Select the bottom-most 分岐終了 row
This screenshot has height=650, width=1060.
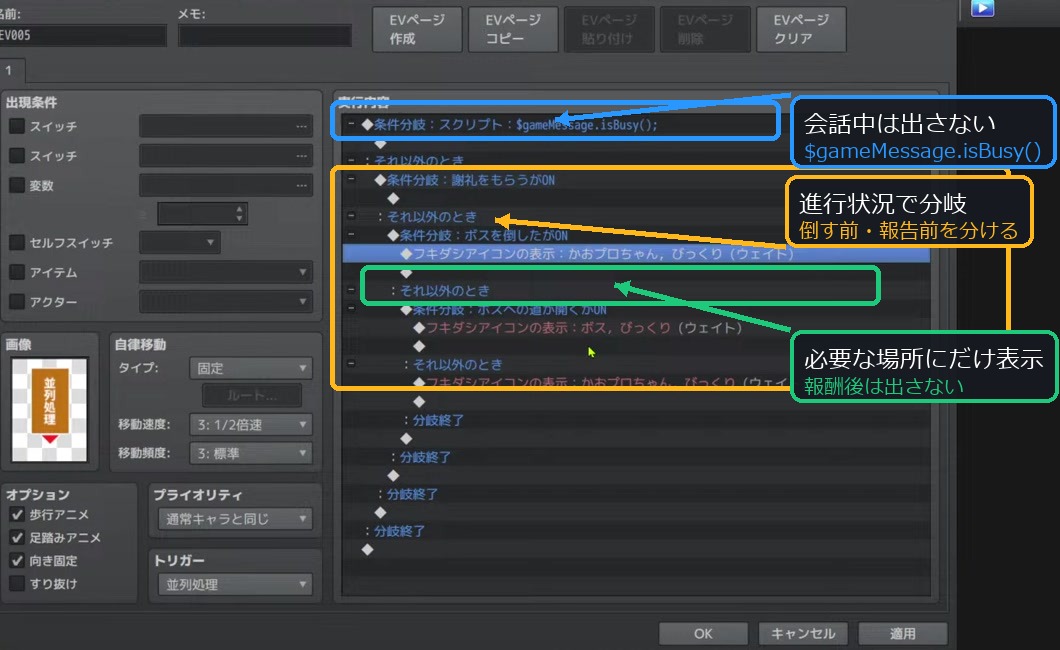635,531
